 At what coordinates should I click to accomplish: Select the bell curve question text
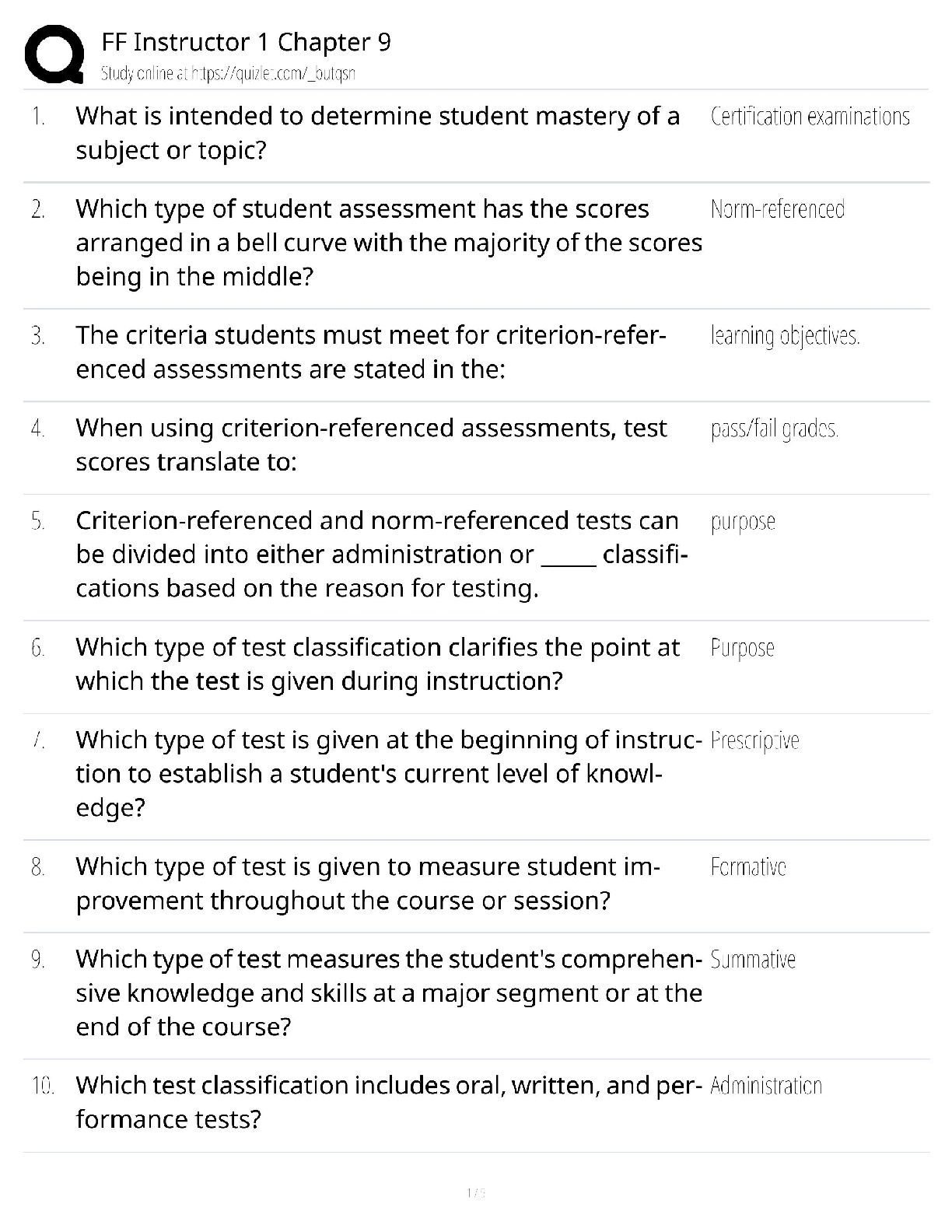pyautogui.click(x=388, y=243)
